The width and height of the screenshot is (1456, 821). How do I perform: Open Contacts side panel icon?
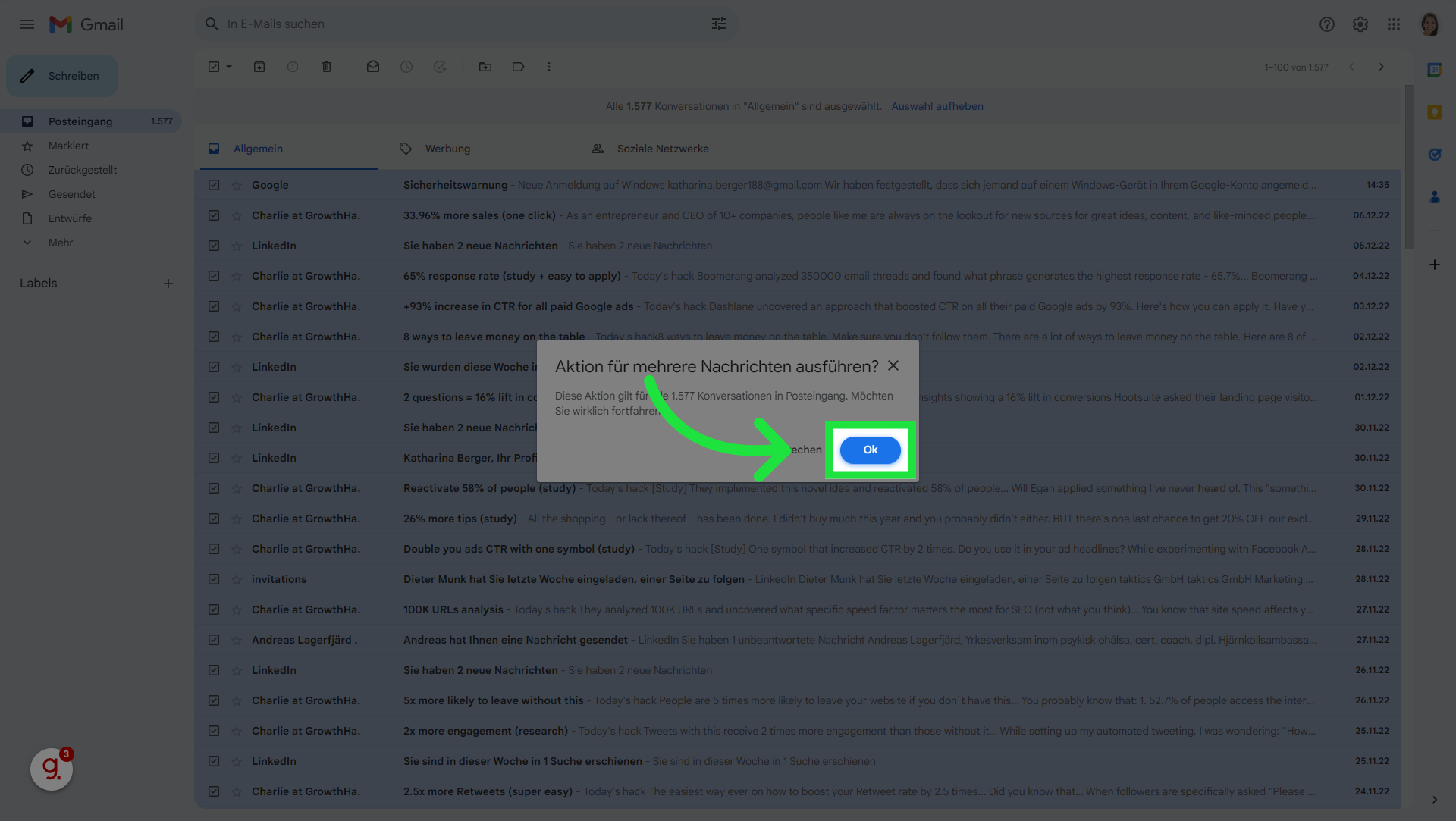point(1434,197)
